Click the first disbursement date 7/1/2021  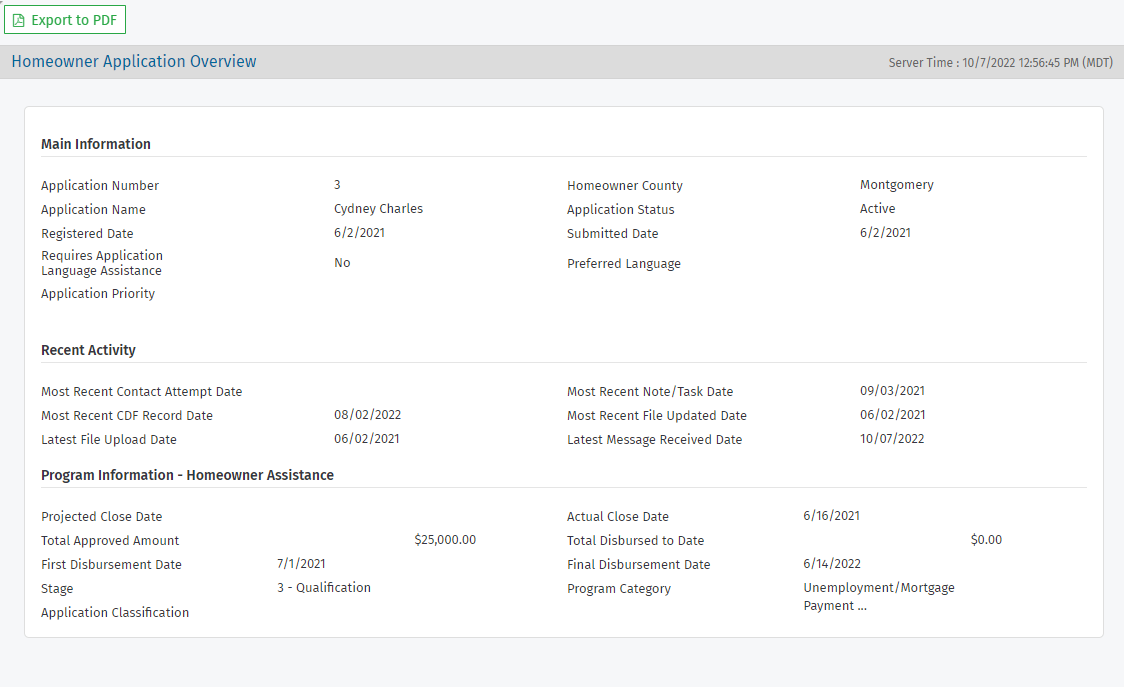click(301, 564)
